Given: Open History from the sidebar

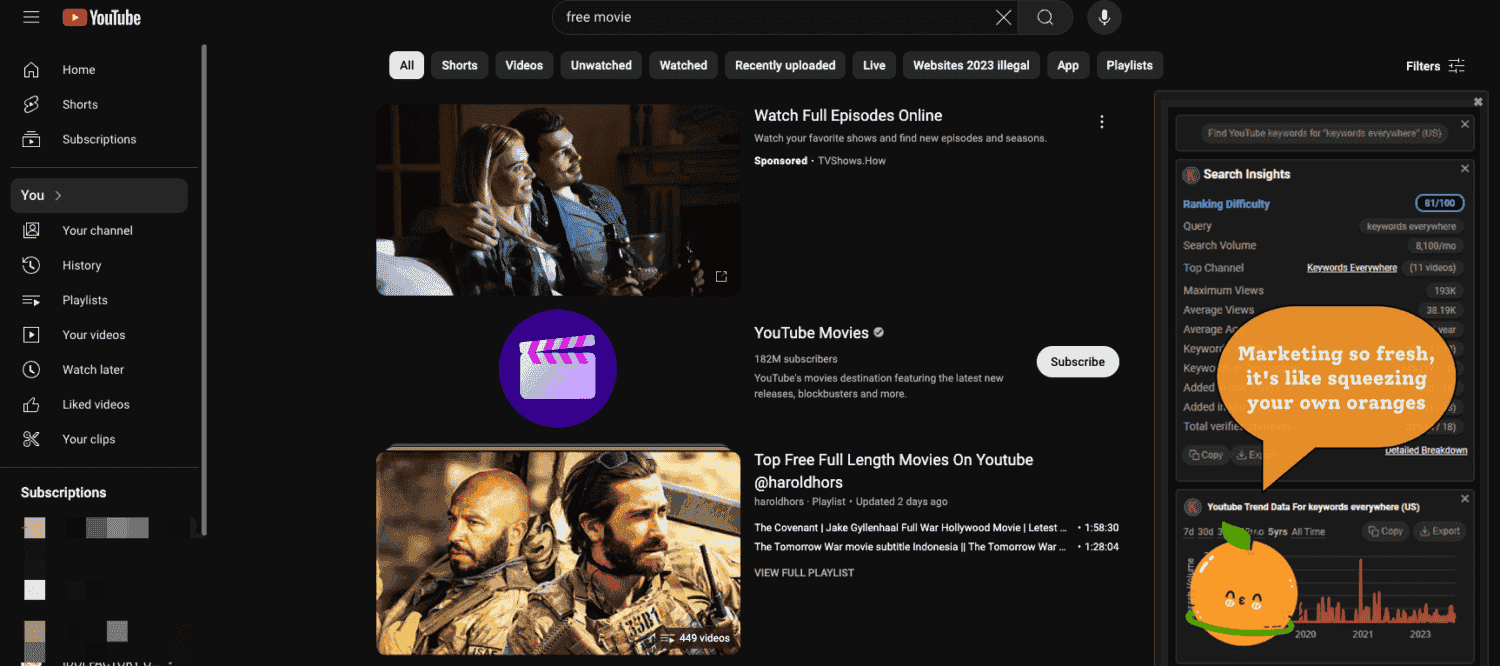Looking at the screenshot, I should coord(82,265).
